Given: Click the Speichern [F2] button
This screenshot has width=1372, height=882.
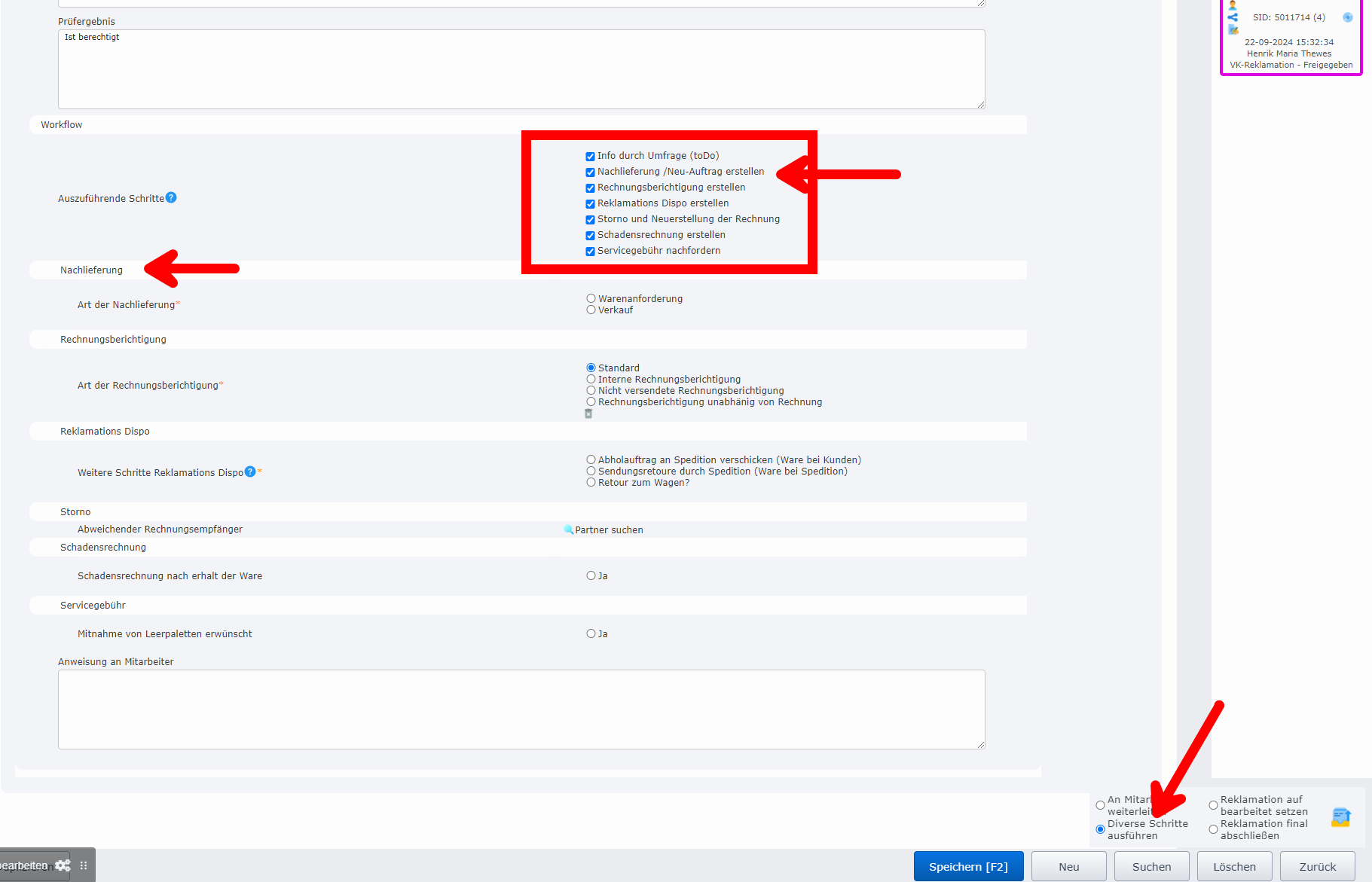Looking at the screenshot, I should [968, 866].
